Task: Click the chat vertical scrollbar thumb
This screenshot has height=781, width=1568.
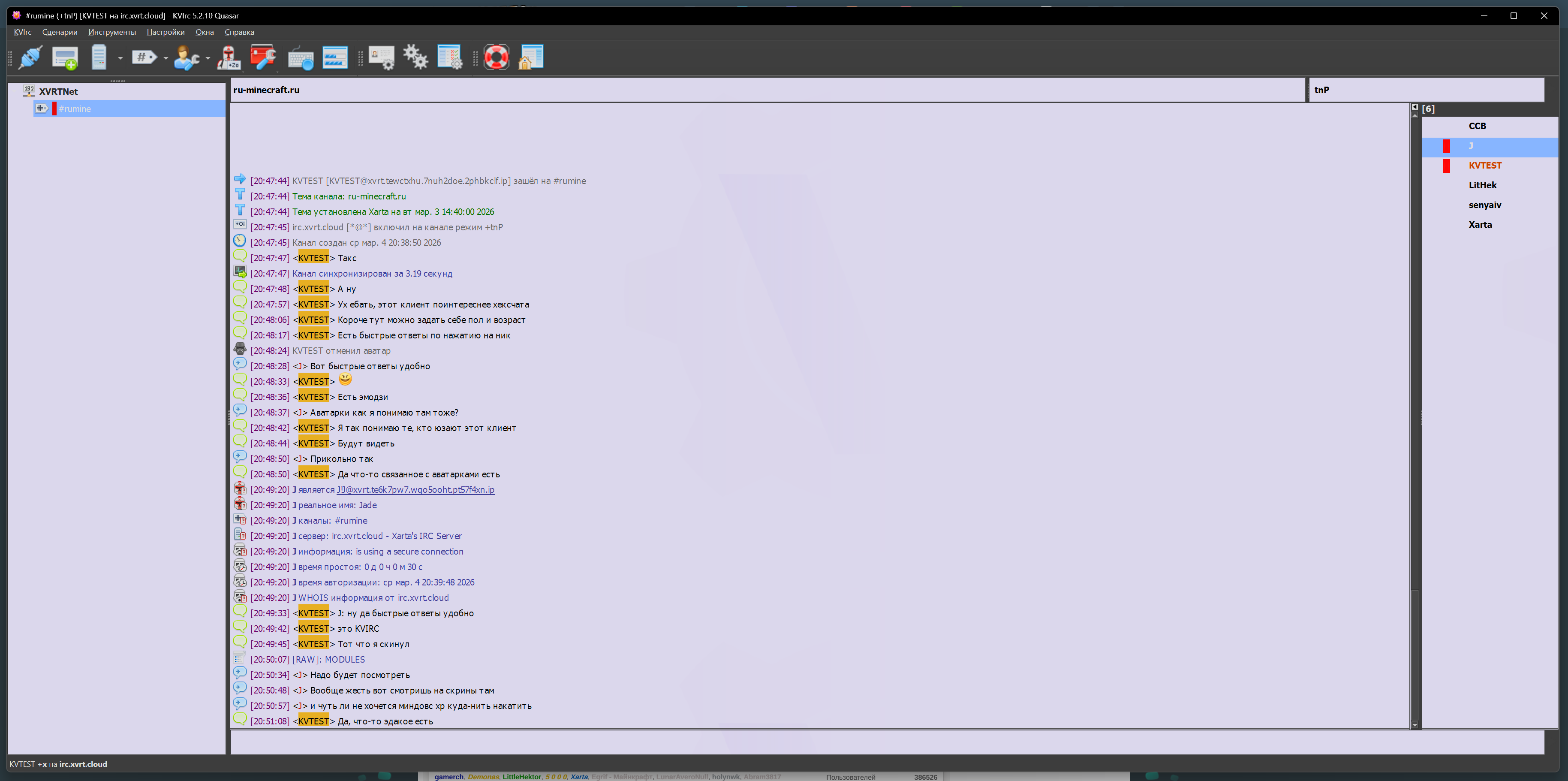Action: (x=1415, y=654)
